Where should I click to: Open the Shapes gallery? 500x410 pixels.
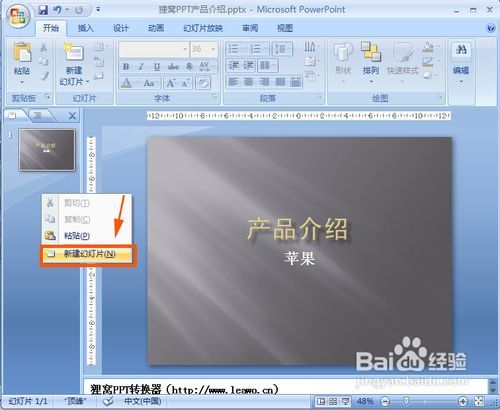pyautogui.click(x=343, y=61)
